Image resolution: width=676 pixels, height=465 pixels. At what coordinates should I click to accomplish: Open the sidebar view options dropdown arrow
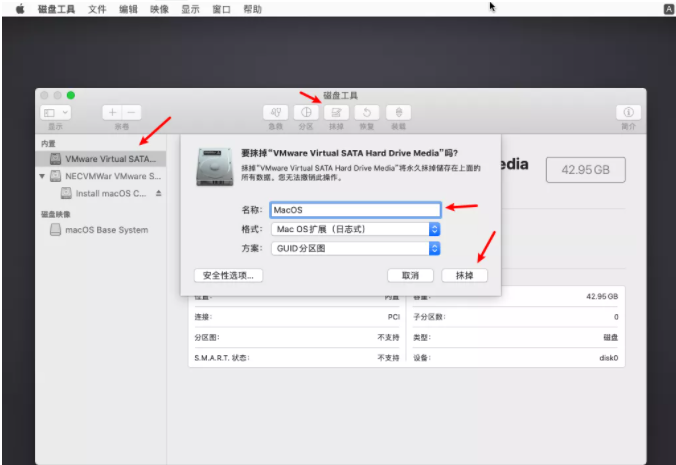(65, 112)
